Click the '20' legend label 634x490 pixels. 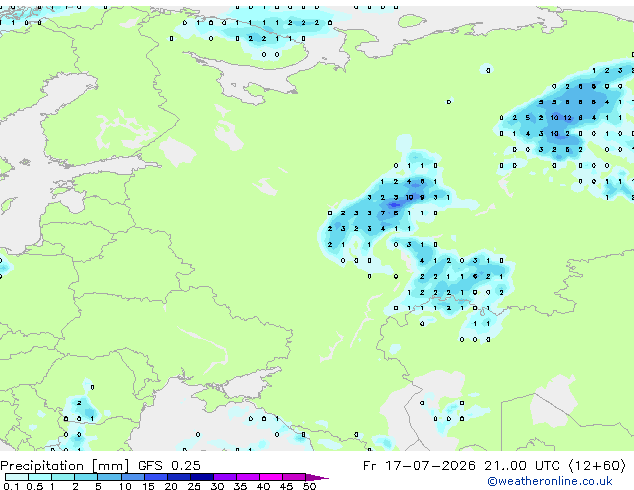coord(171,486)
